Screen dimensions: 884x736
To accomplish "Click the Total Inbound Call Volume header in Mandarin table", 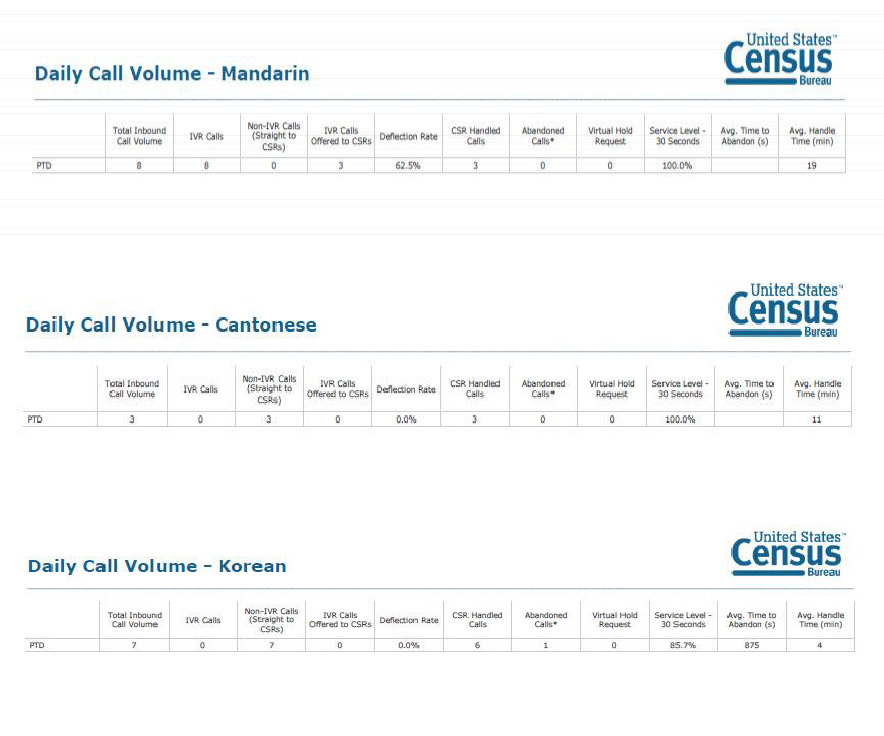I will click(139, 136).
